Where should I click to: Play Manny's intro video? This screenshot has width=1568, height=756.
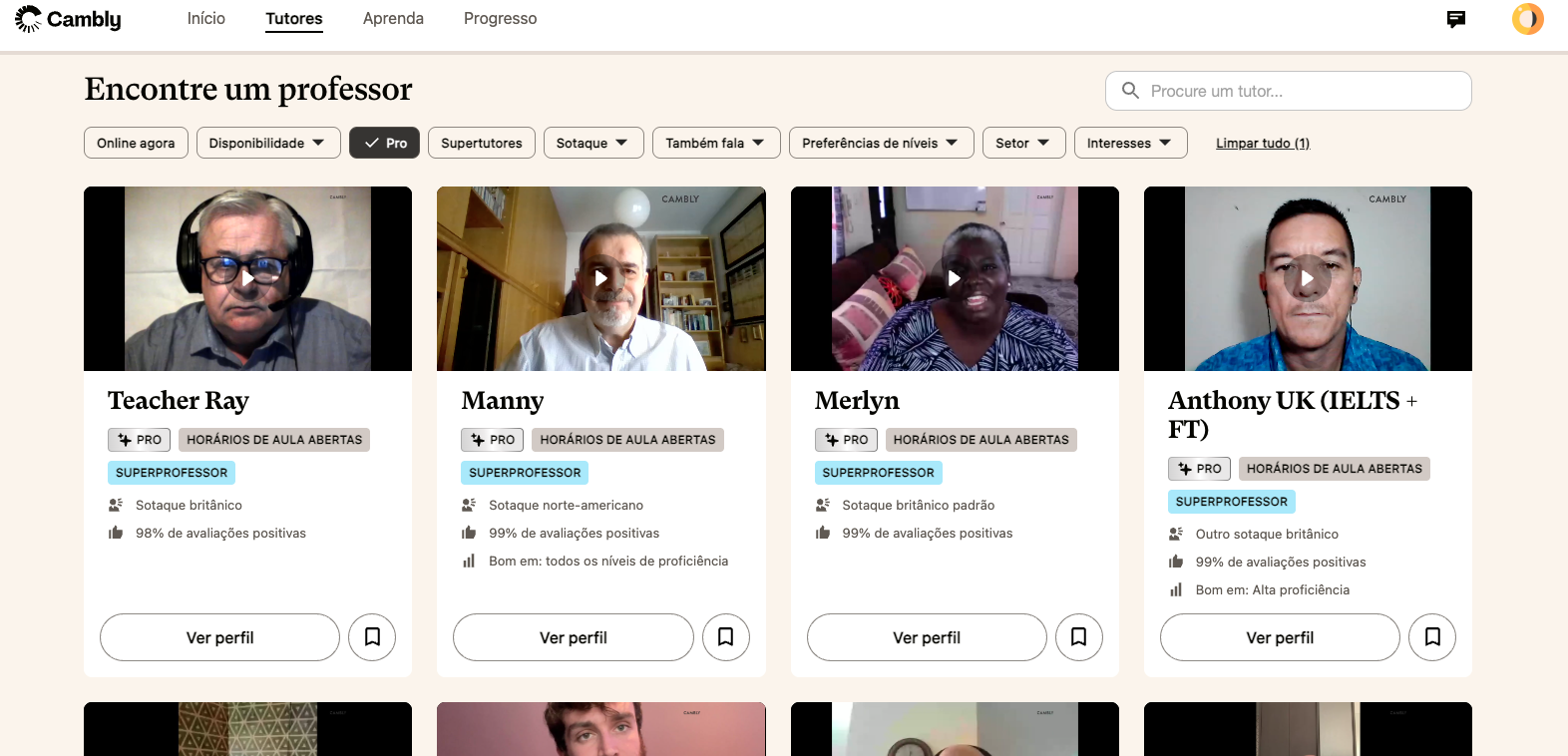601,278
